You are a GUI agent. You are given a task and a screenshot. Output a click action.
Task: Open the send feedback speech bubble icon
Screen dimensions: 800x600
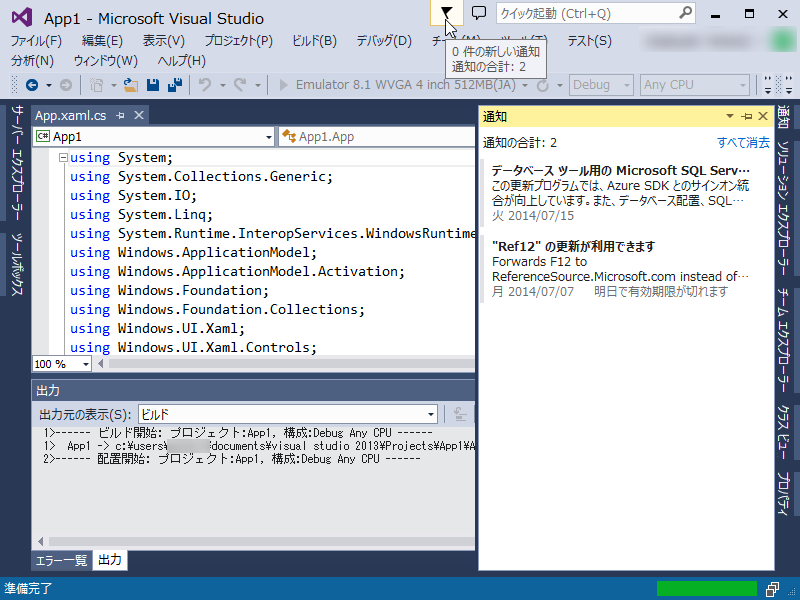coord(479,13)
